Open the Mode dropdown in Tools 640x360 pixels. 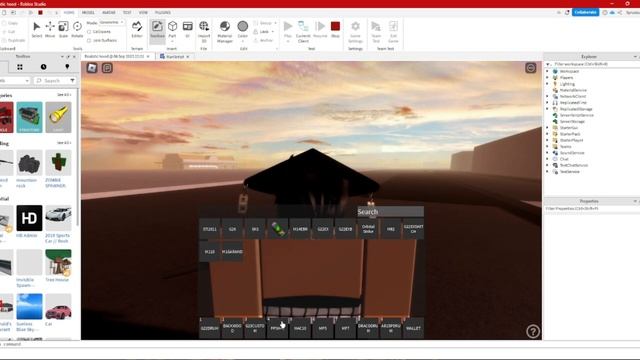point(111,22)
